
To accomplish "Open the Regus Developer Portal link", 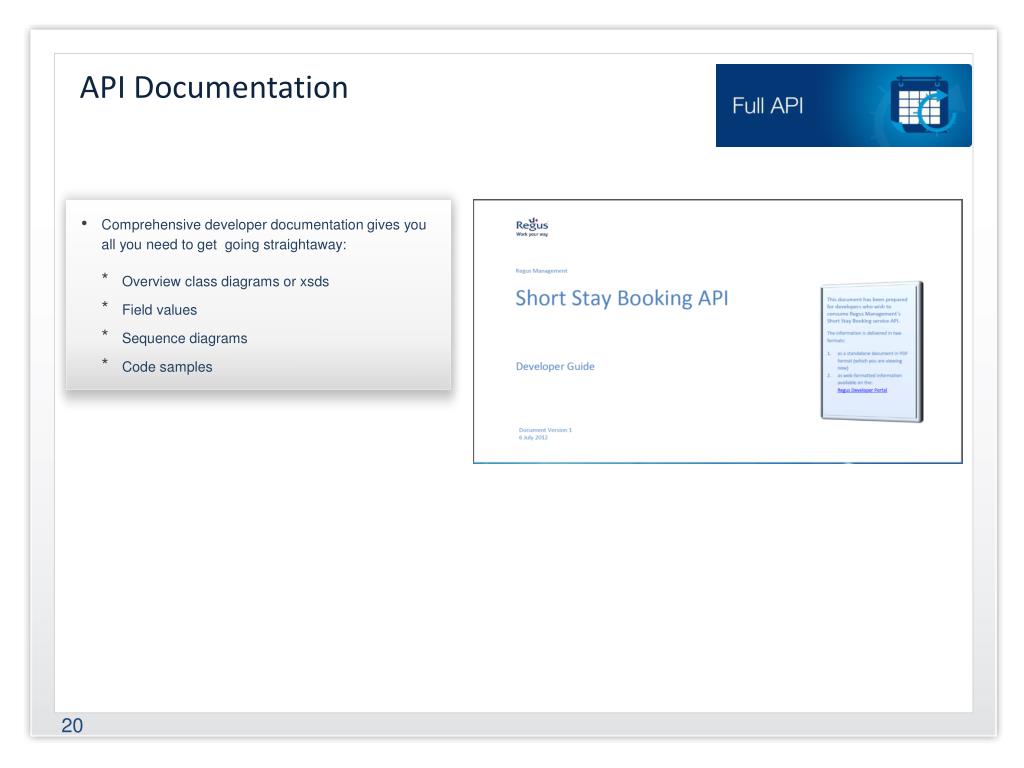I will tap(862, 390).
